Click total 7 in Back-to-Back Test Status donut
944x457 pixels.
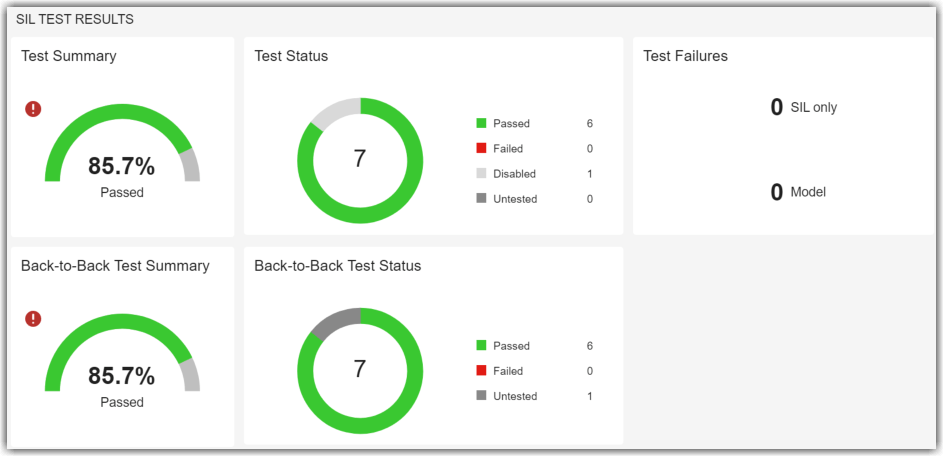[x=360, y=369]
